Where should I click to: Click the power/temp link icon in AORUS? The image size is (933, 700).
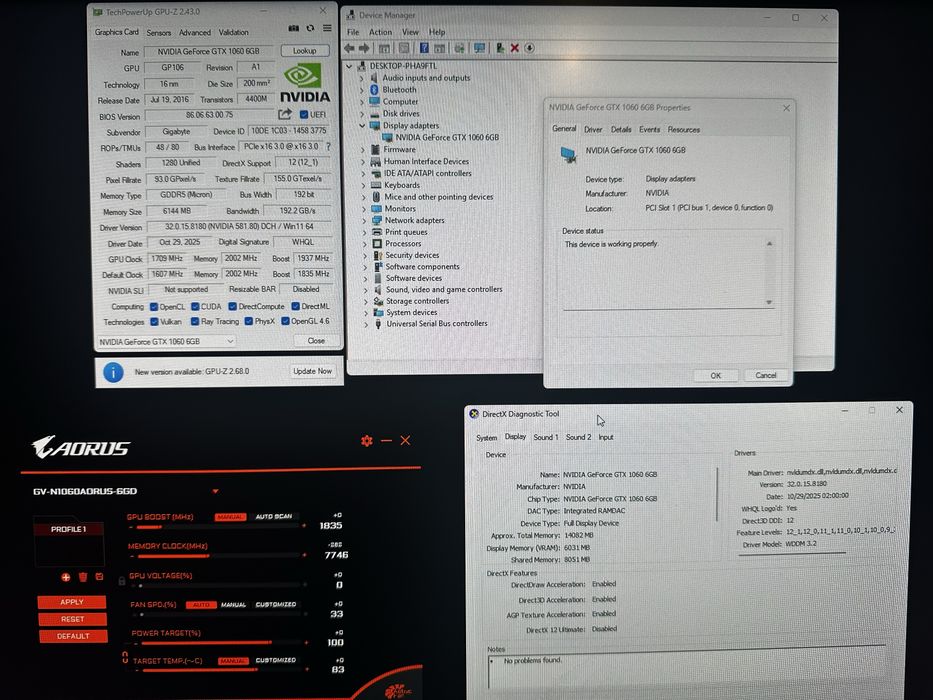124,657
